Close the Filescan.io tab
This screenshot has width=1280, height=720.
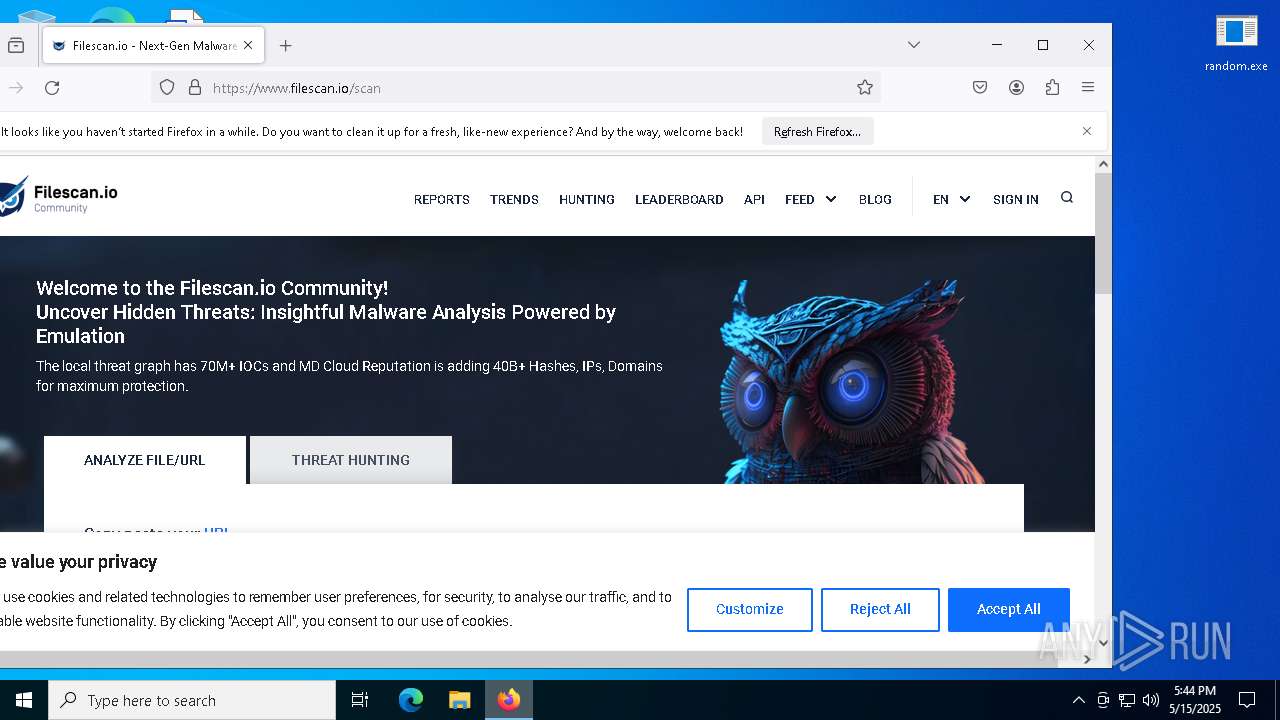248,45
